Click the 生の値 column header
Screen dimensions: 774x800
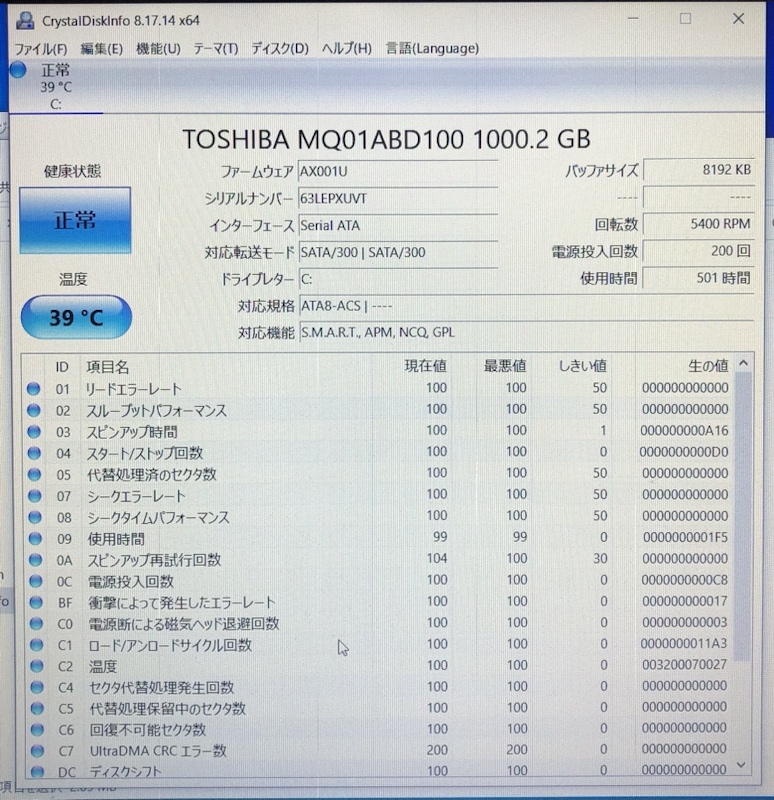tap(708, 366)
